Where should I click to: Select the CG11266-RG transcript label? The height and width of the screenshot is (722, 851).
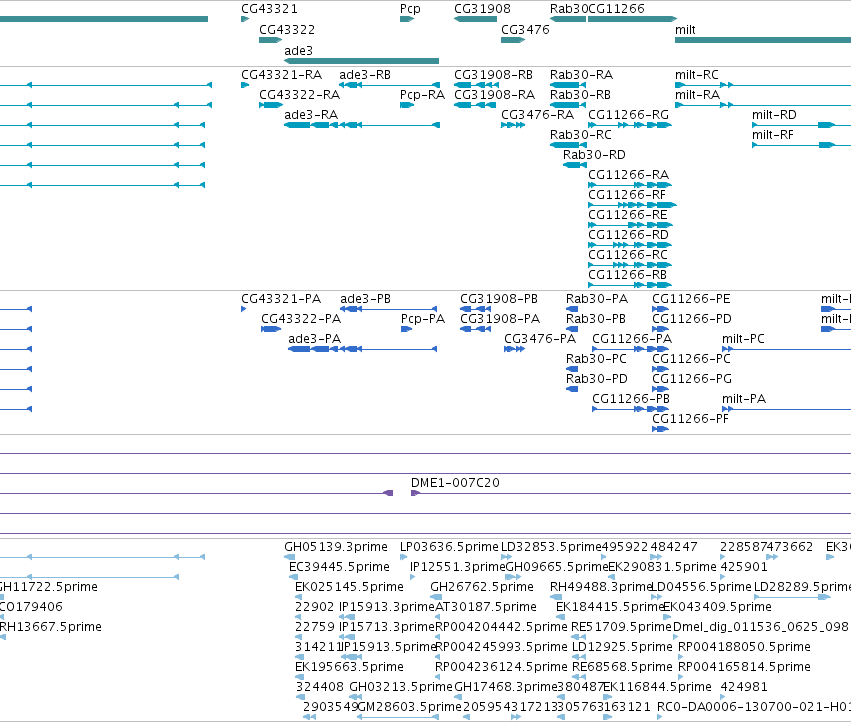628,115
